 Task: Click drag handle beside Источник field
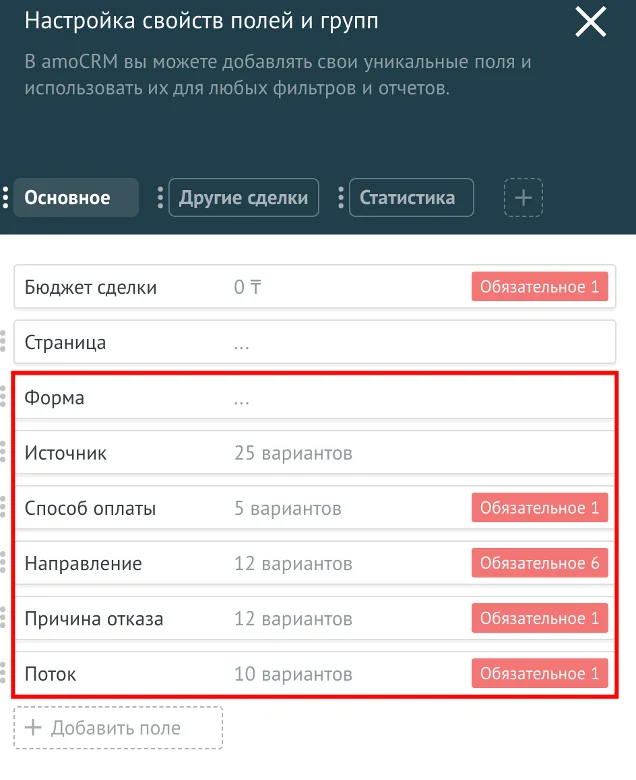[3, 452]
